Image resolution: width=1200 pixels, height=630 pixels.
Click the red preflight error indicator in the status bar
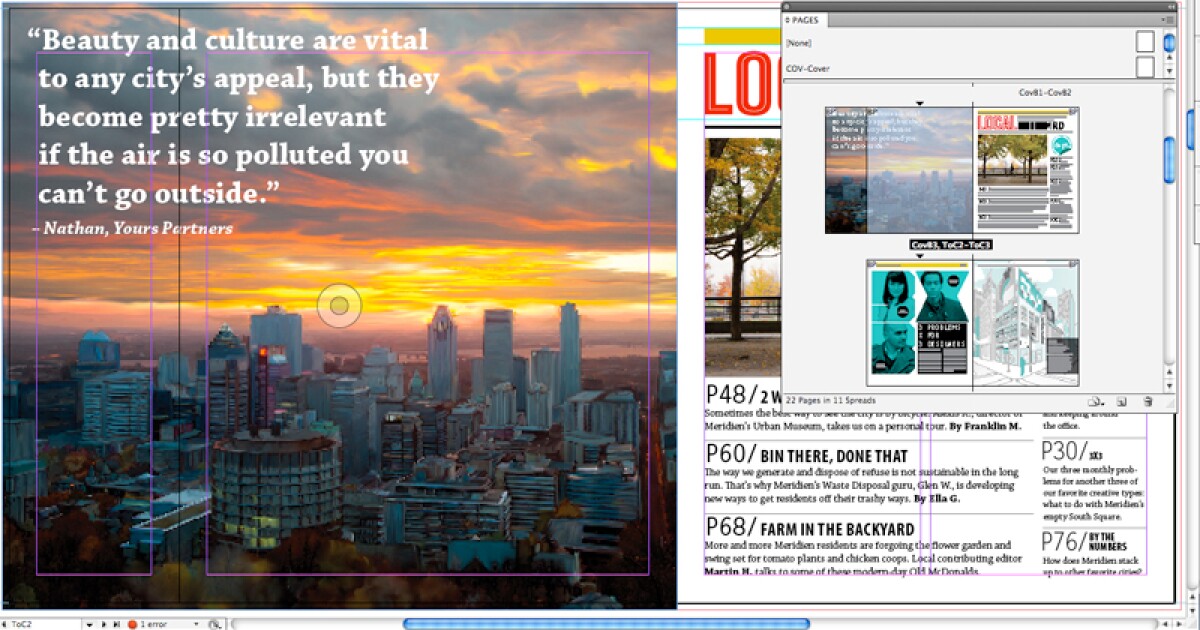(133, 623)
